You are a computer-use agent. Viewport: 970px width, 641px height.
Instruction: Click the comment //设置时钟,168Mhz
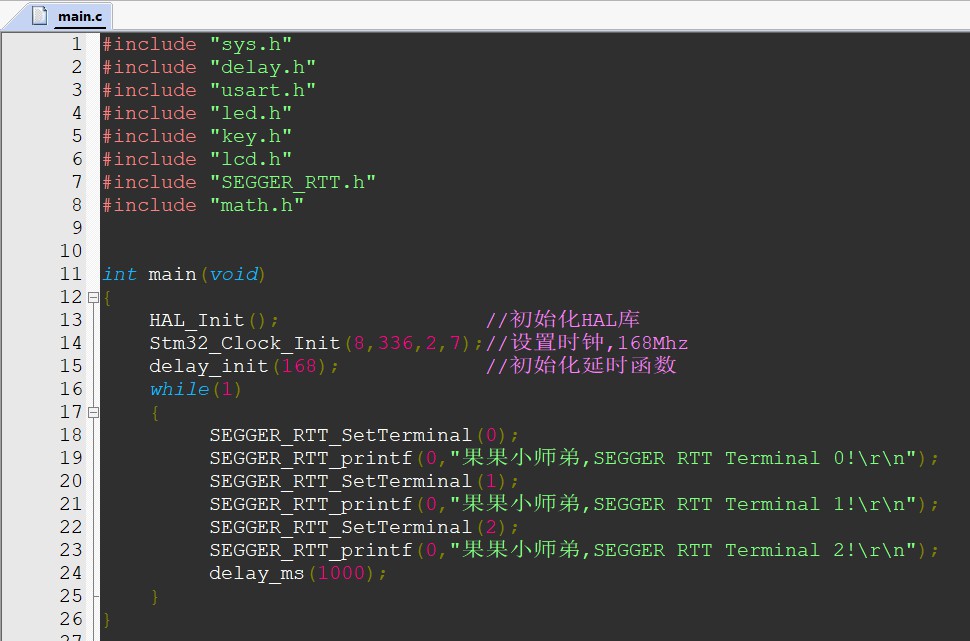(586, 343)
